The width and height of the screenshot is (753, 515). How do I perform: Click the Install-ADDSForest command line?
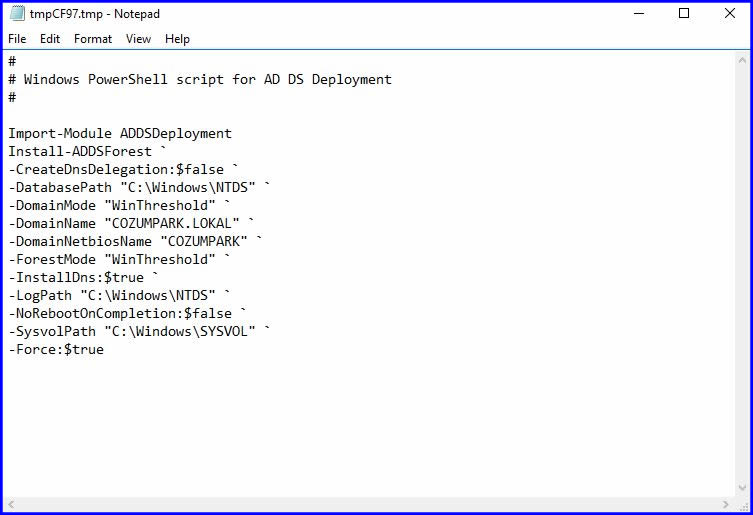[x=80, y=152]
